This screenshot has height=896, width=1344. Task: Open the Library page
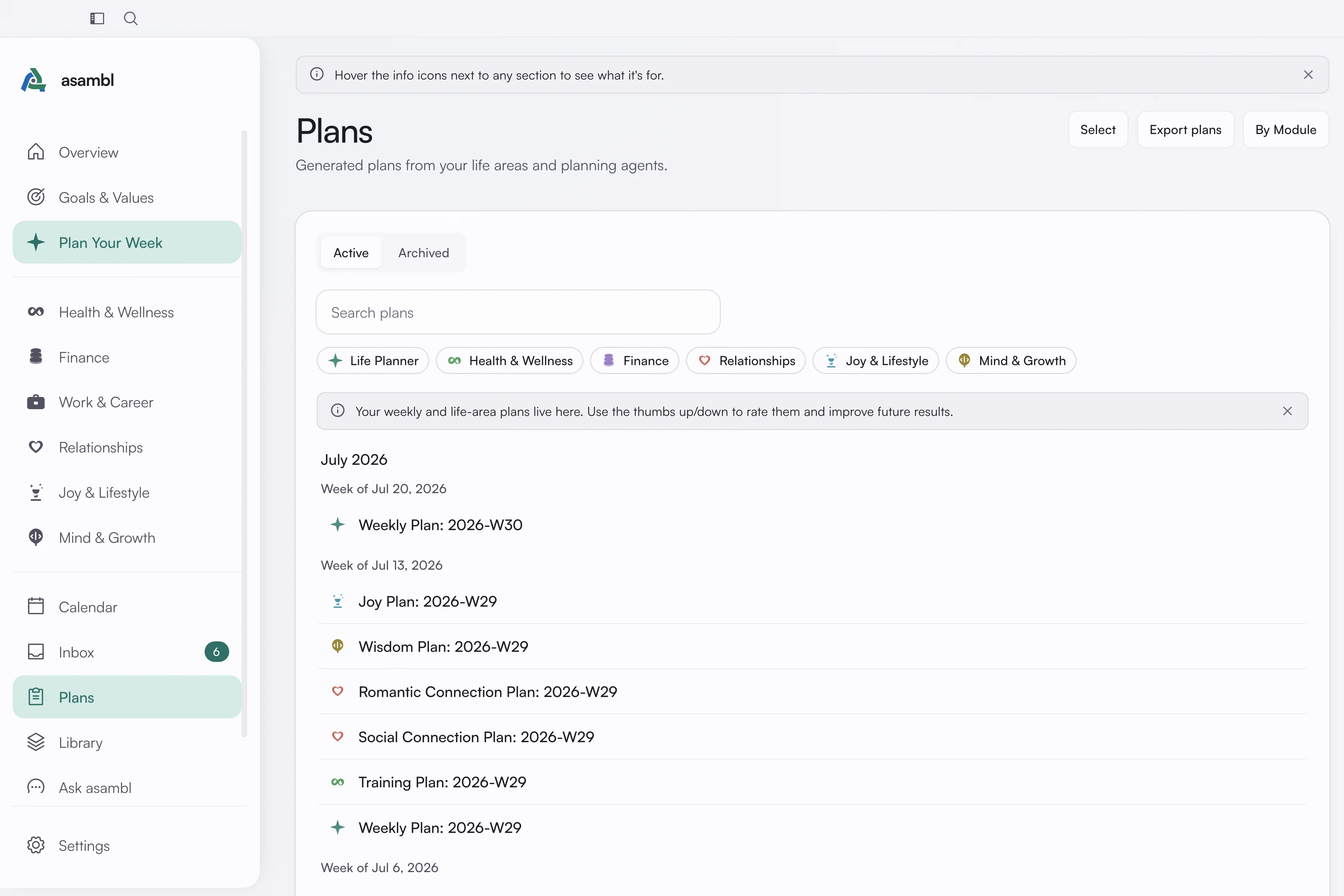tap(127, 742)
